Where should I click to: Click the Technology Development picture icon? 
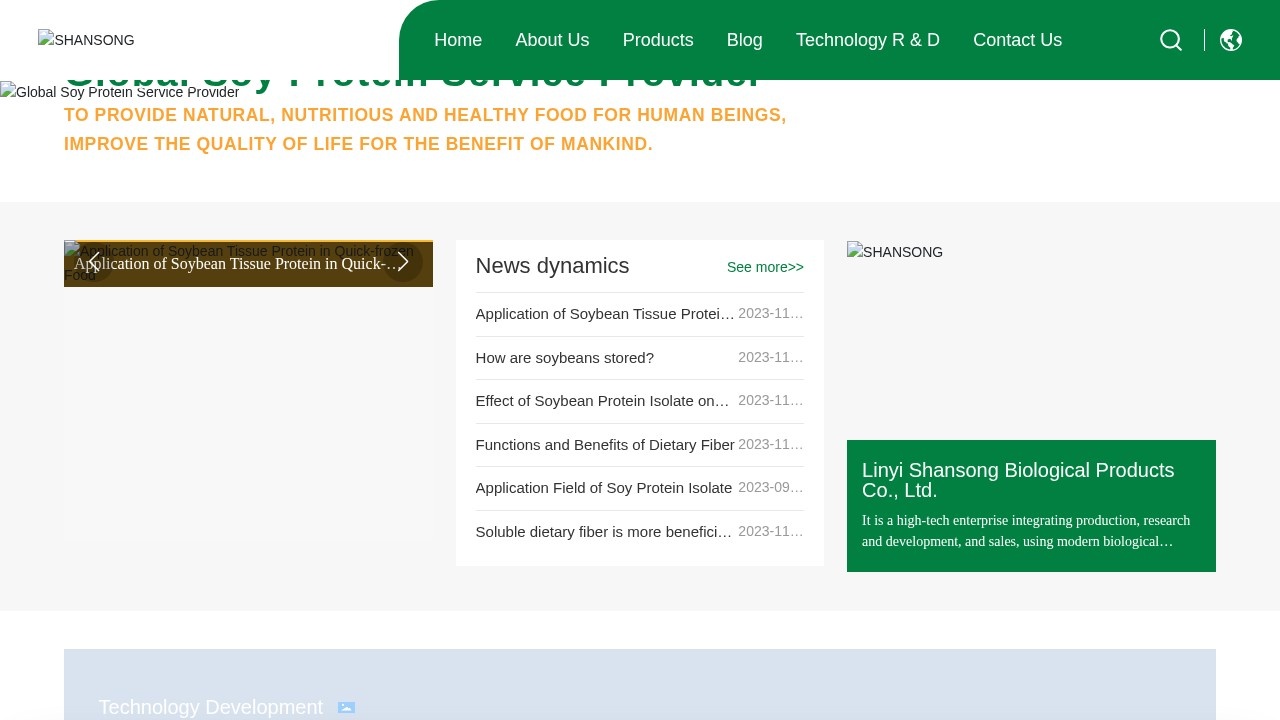tap(346, 708)
